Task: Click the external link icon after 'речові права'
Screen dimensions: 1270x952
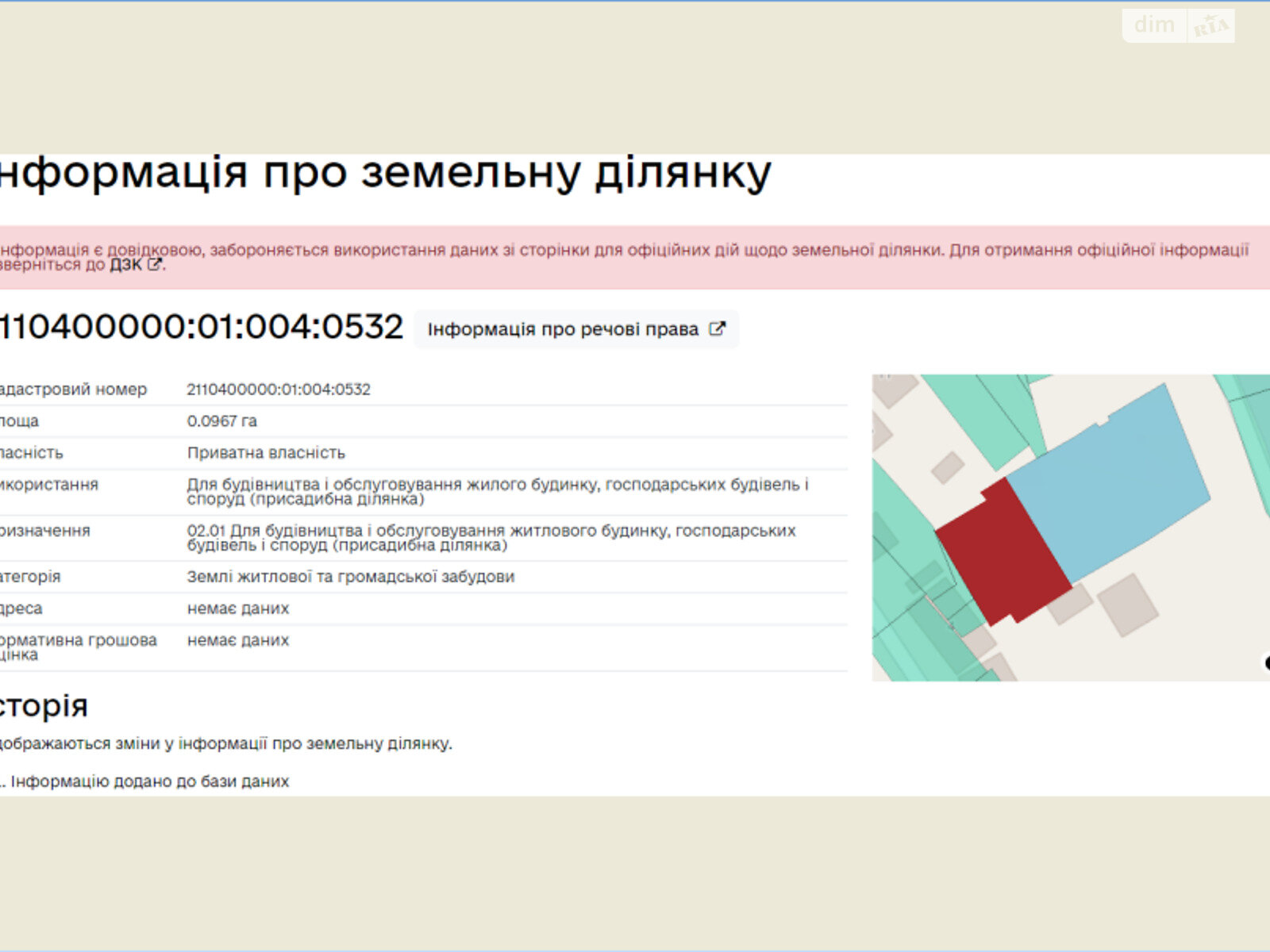Action: 717,328
